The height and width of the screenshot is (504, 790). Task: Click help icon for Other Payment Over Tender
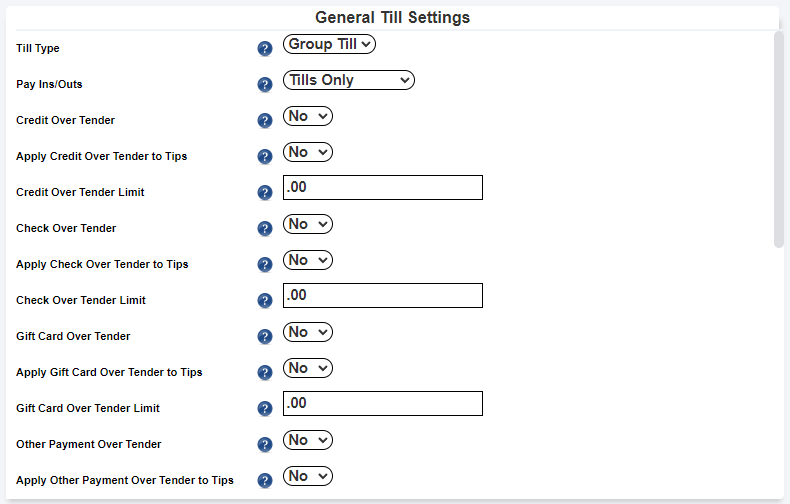pos(265,445)
